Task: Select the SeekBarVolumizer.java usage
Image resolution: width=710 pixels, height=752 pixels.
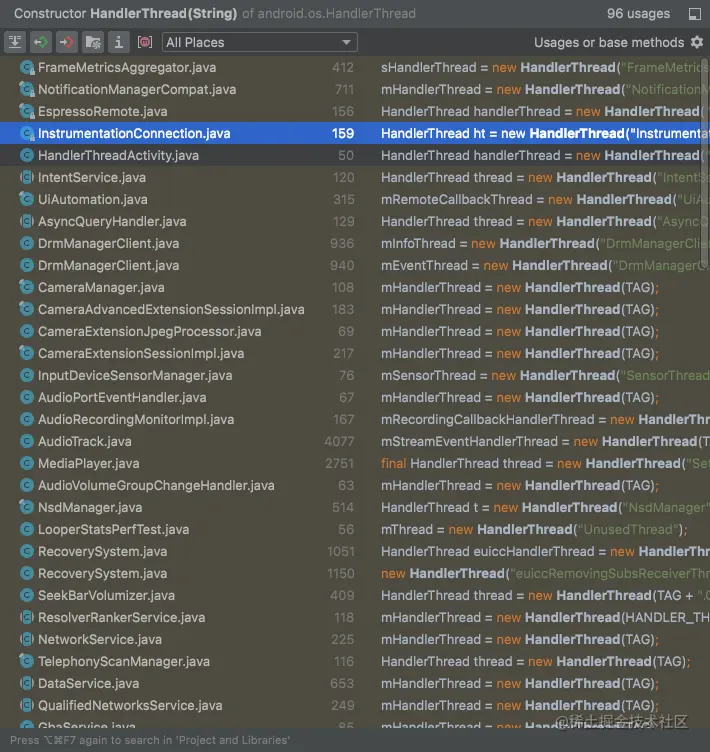Action: [355, 596]
